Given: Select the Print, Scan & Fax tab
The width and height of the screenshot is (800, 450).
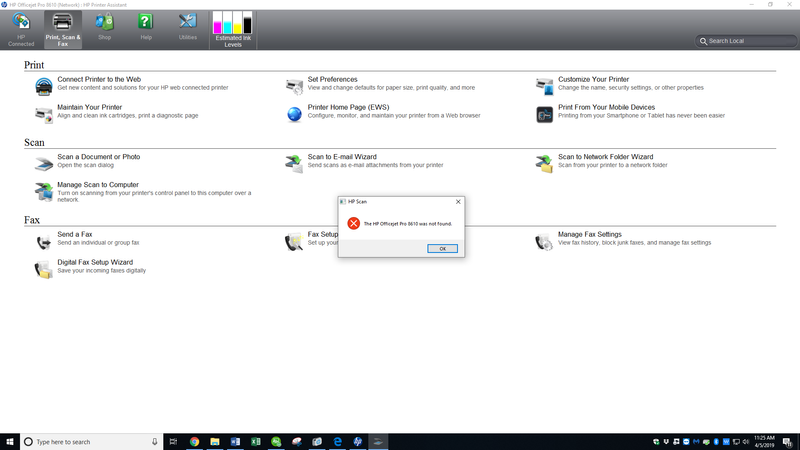Looking at the screenshot, I should tap(63, 30).
